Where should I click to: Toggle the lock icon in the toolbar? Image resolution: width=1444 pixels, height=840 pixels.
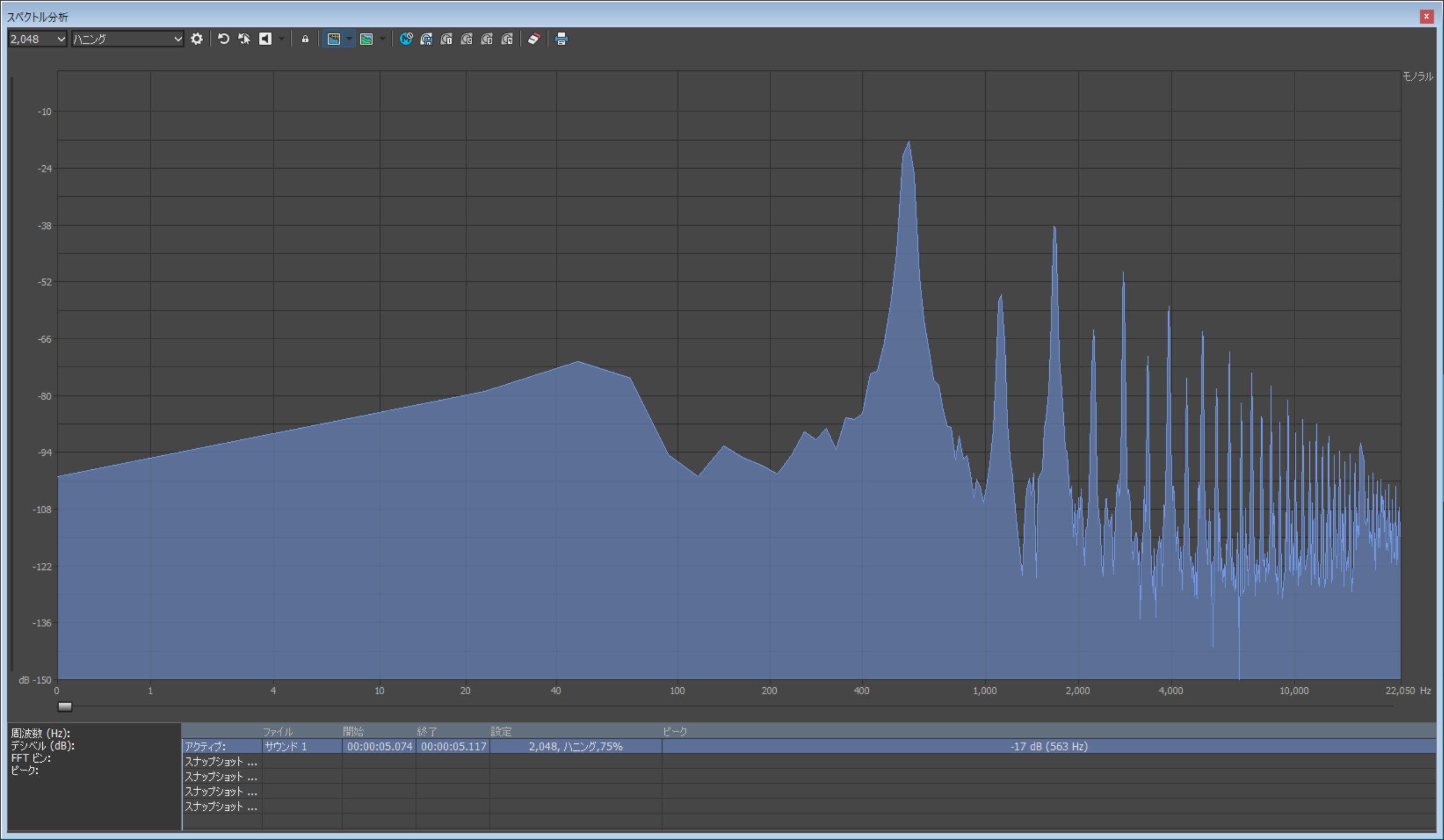[305, 39]
